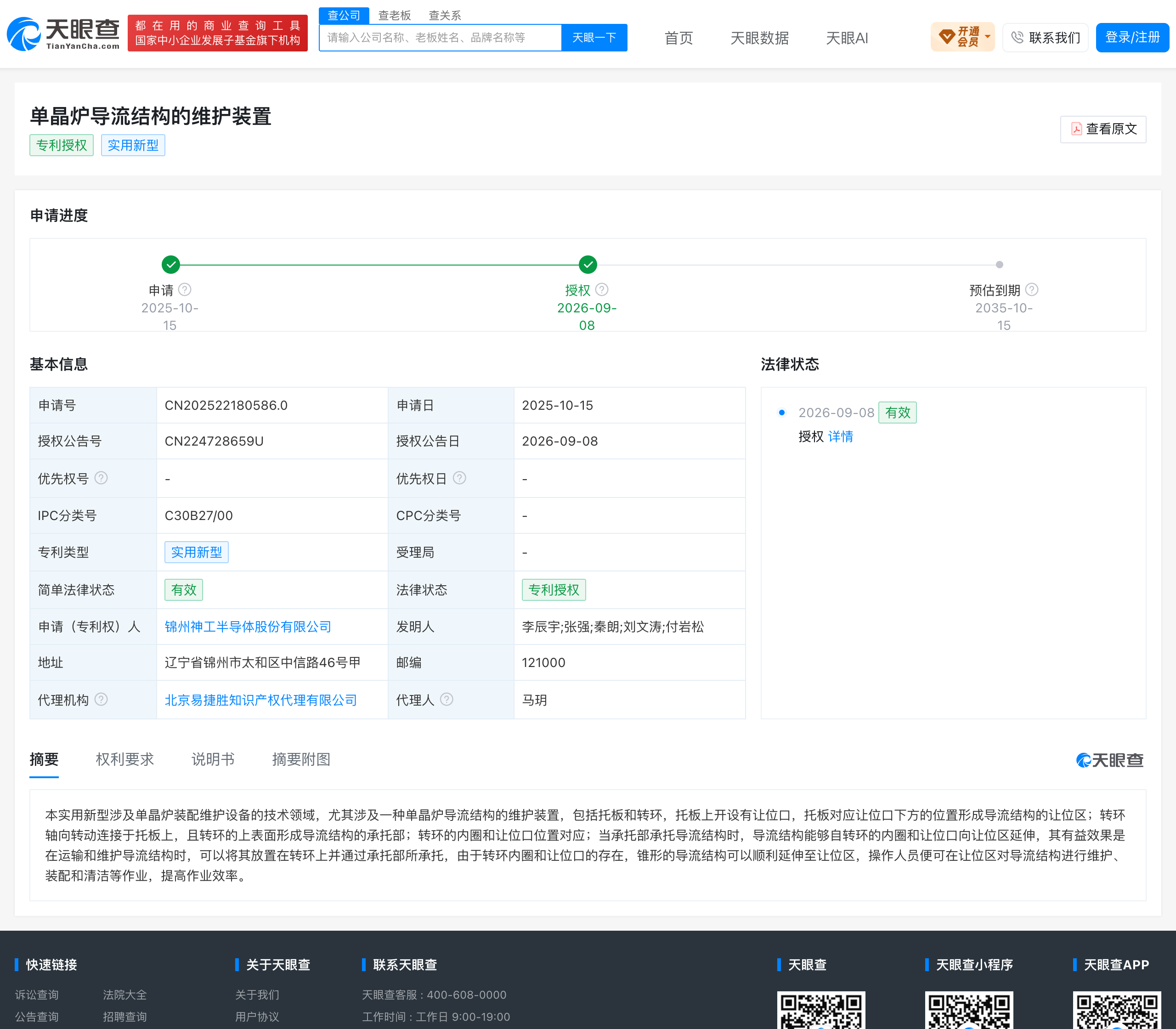Screen dimensions: 1176x1029
Task: Click the 实用新型 tag in 专利类型 row
Action: [197, 552]
